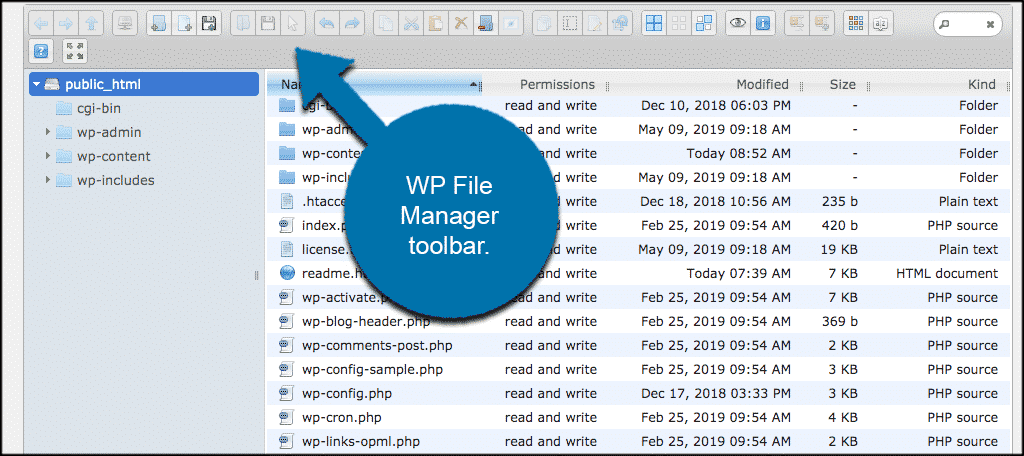Click Select all icon
The height and width of the screenshot is (456, 1024).
[654, 24]
